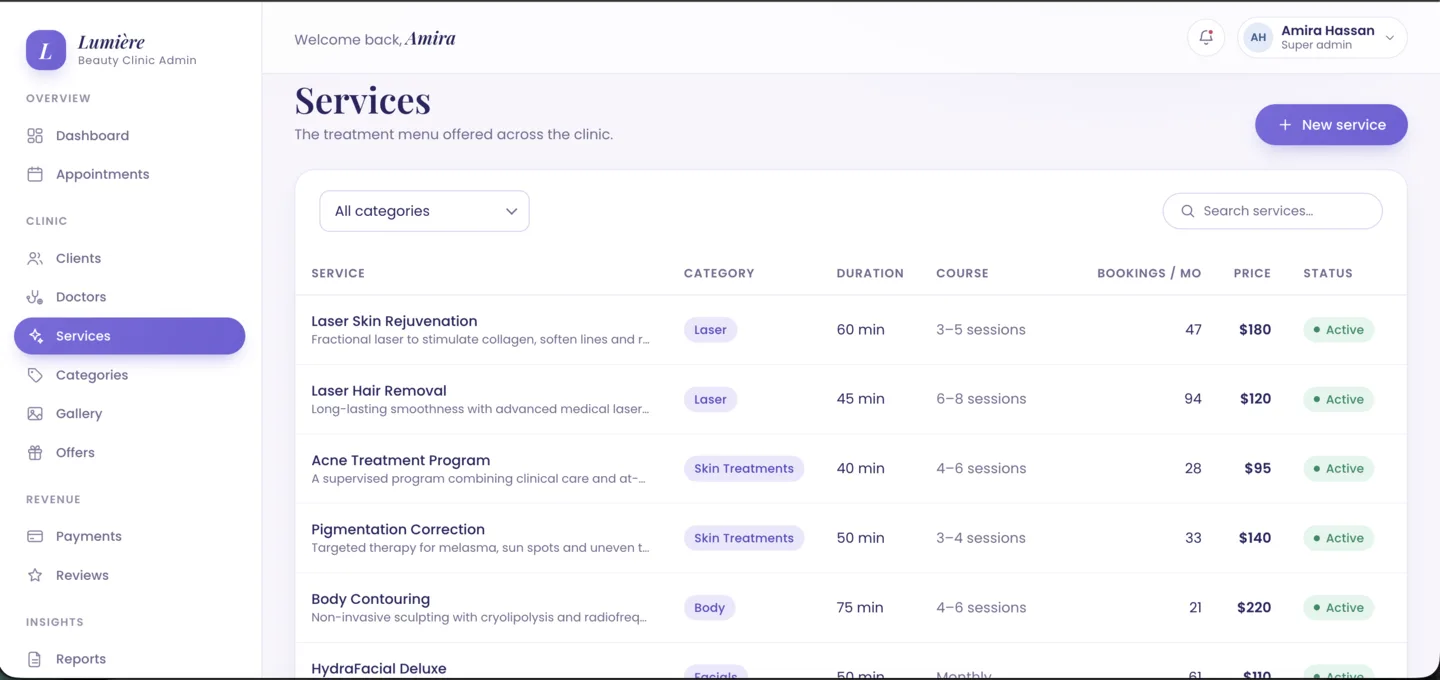The image size is (1440, 680).
Task: Click the Reviews star icon
Action: click(x=35, y=575)
